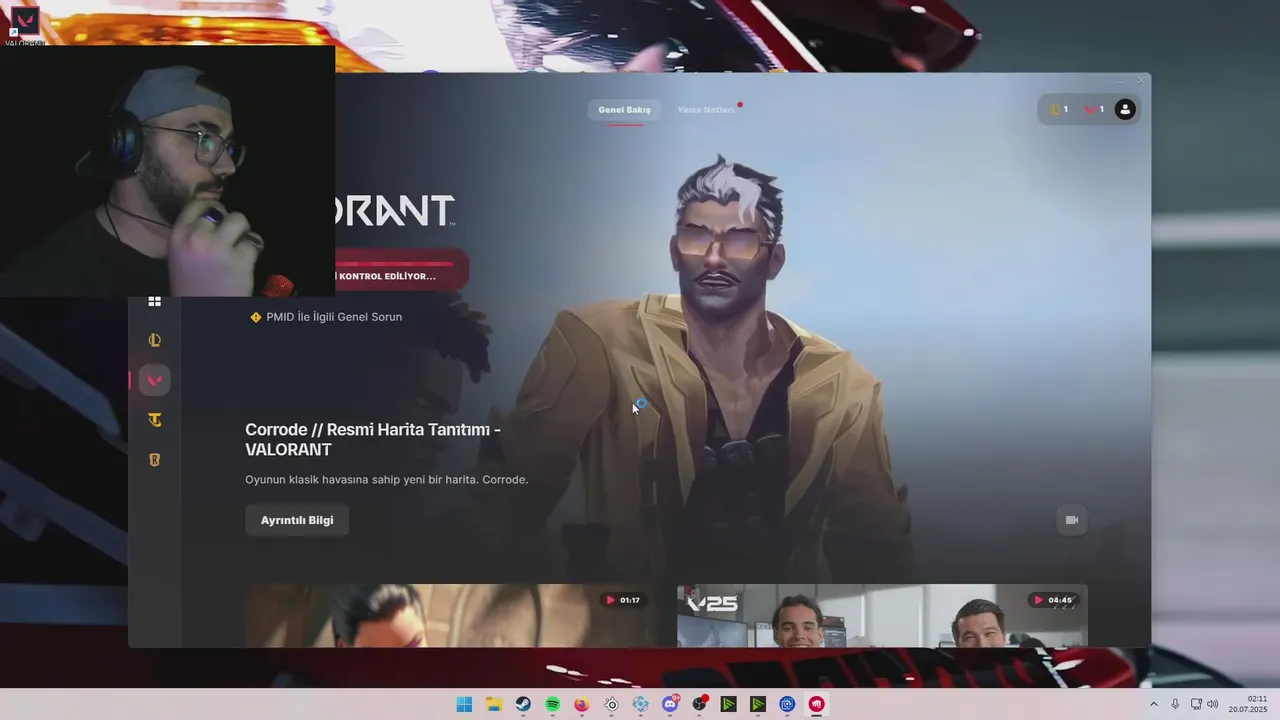Open File Explorer from taskbar
Screen dimensions: 1280x720
493,704
